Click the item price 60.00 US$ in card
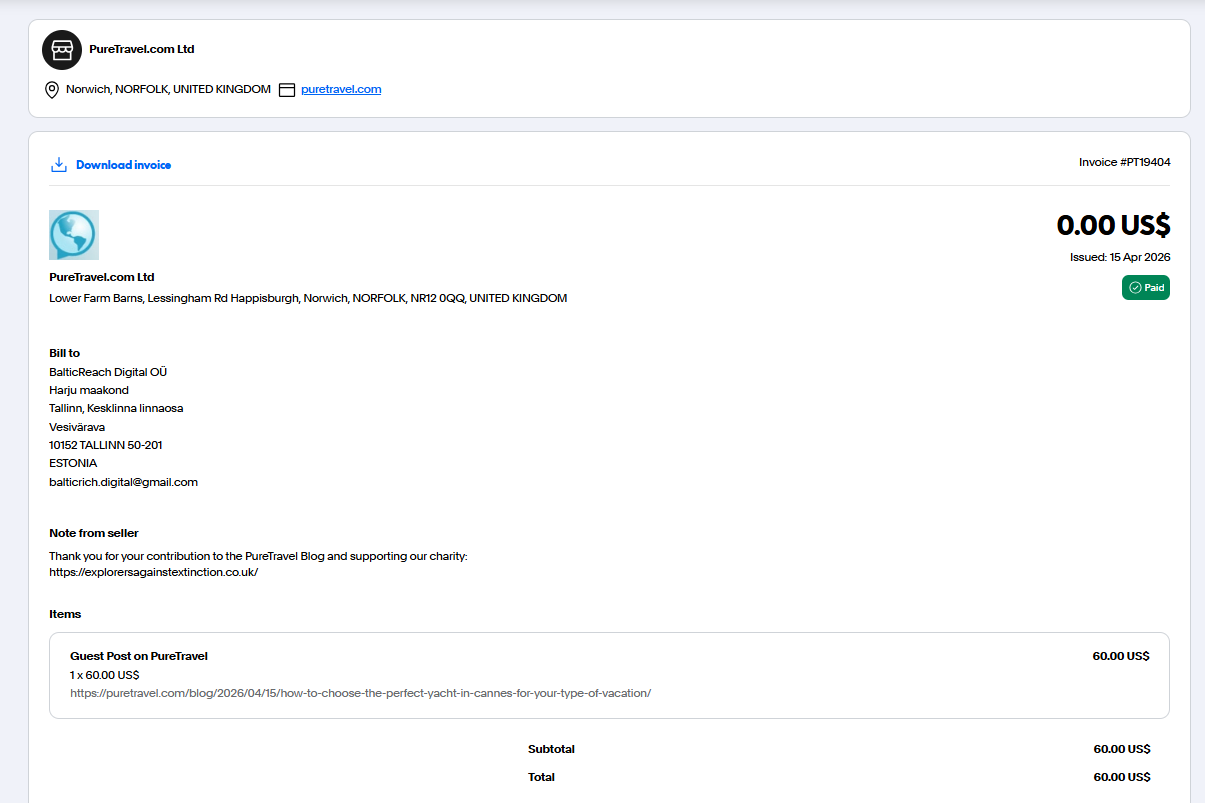This screenshot has width=1205, height=803. coord(1121,656)
